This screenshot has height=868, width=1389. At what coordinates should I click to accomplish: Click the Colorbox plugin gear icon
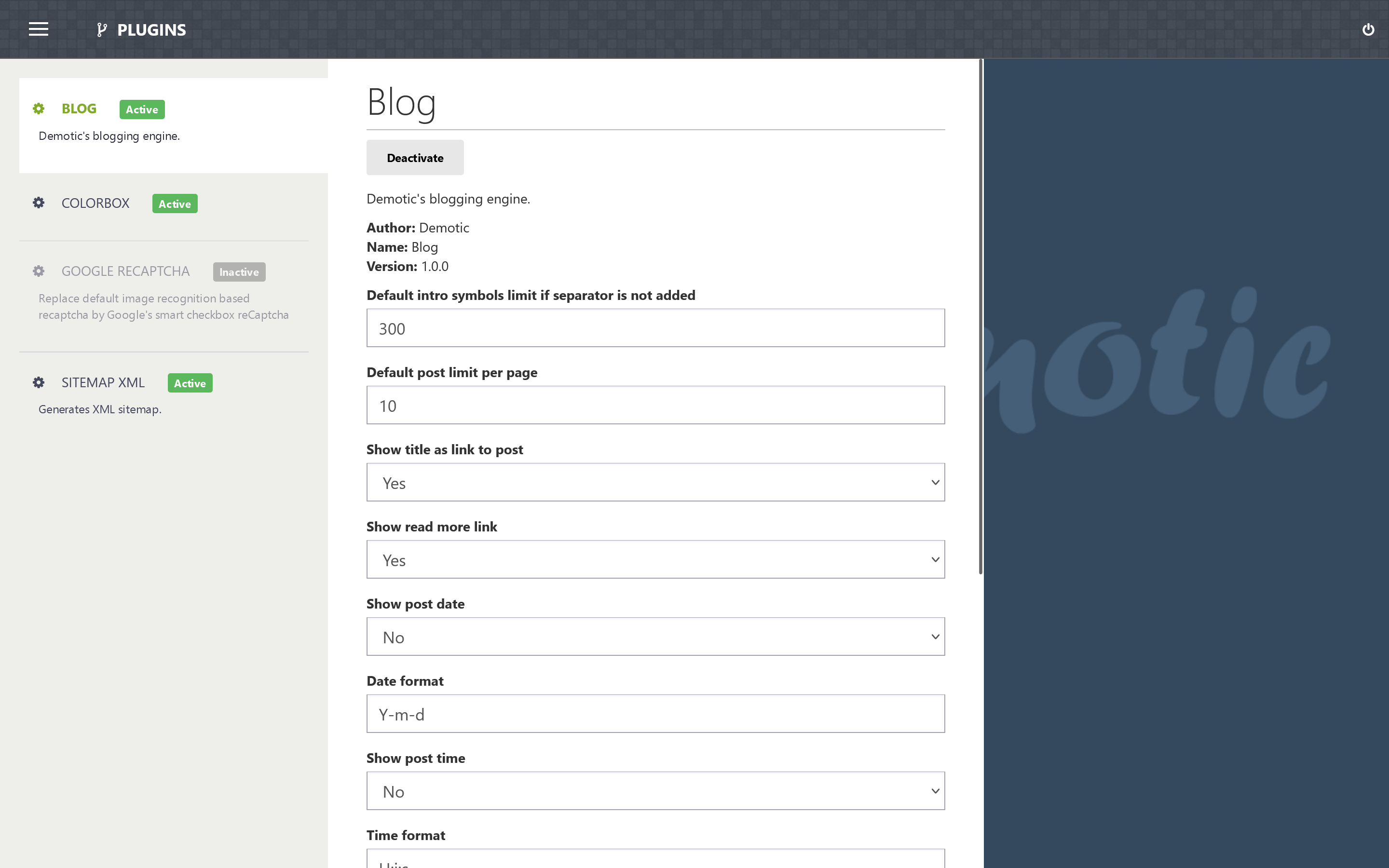[37, 203]
